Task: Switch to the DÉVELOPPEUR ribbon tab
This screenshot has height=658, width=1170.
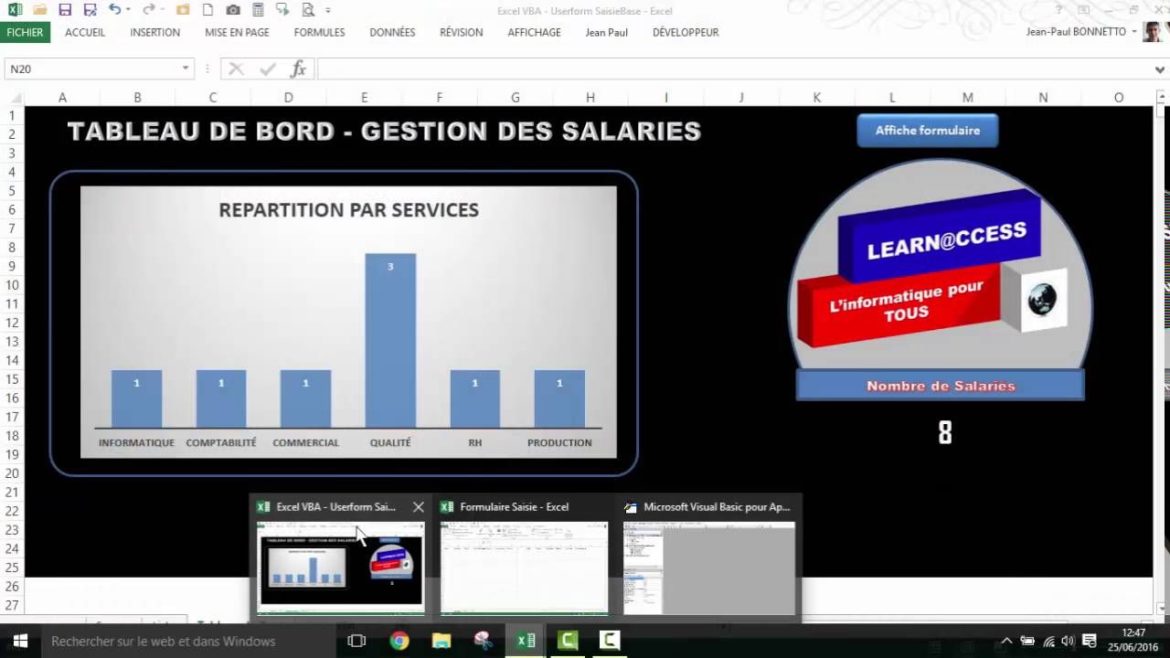Action: pyautogui.click(x=685, y=32)
